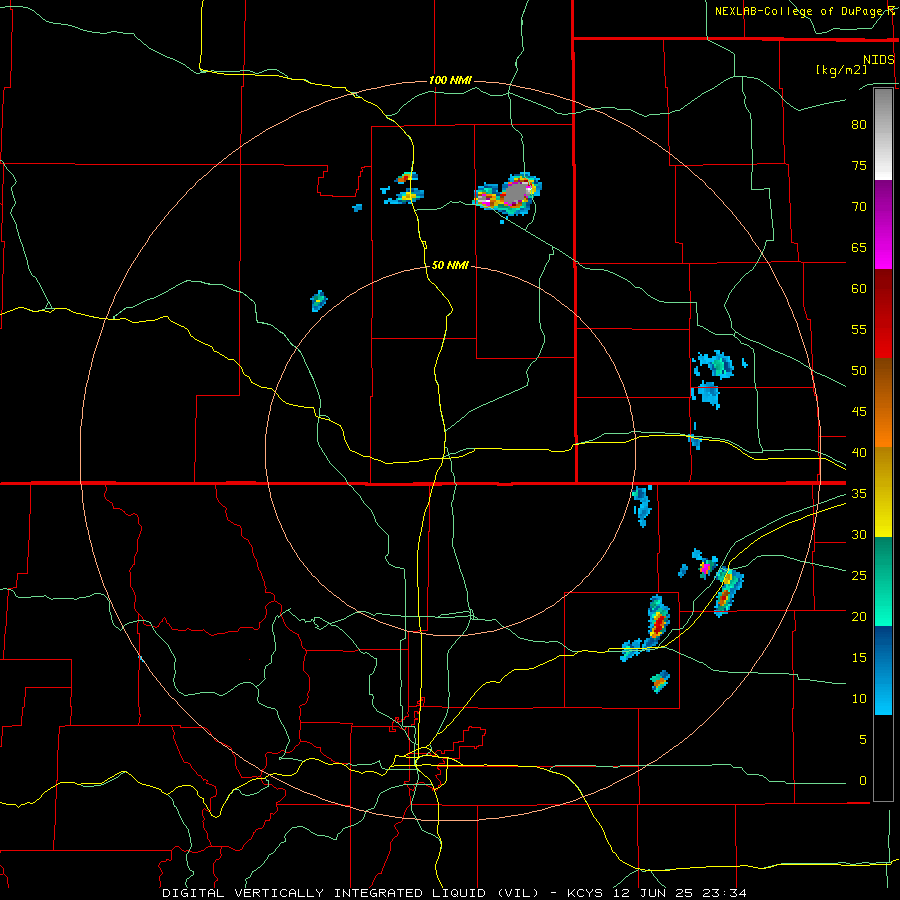Click the 45 value on the VIL scale
The width and height of the screenshot is (900, 900).
tap(859, 412)
